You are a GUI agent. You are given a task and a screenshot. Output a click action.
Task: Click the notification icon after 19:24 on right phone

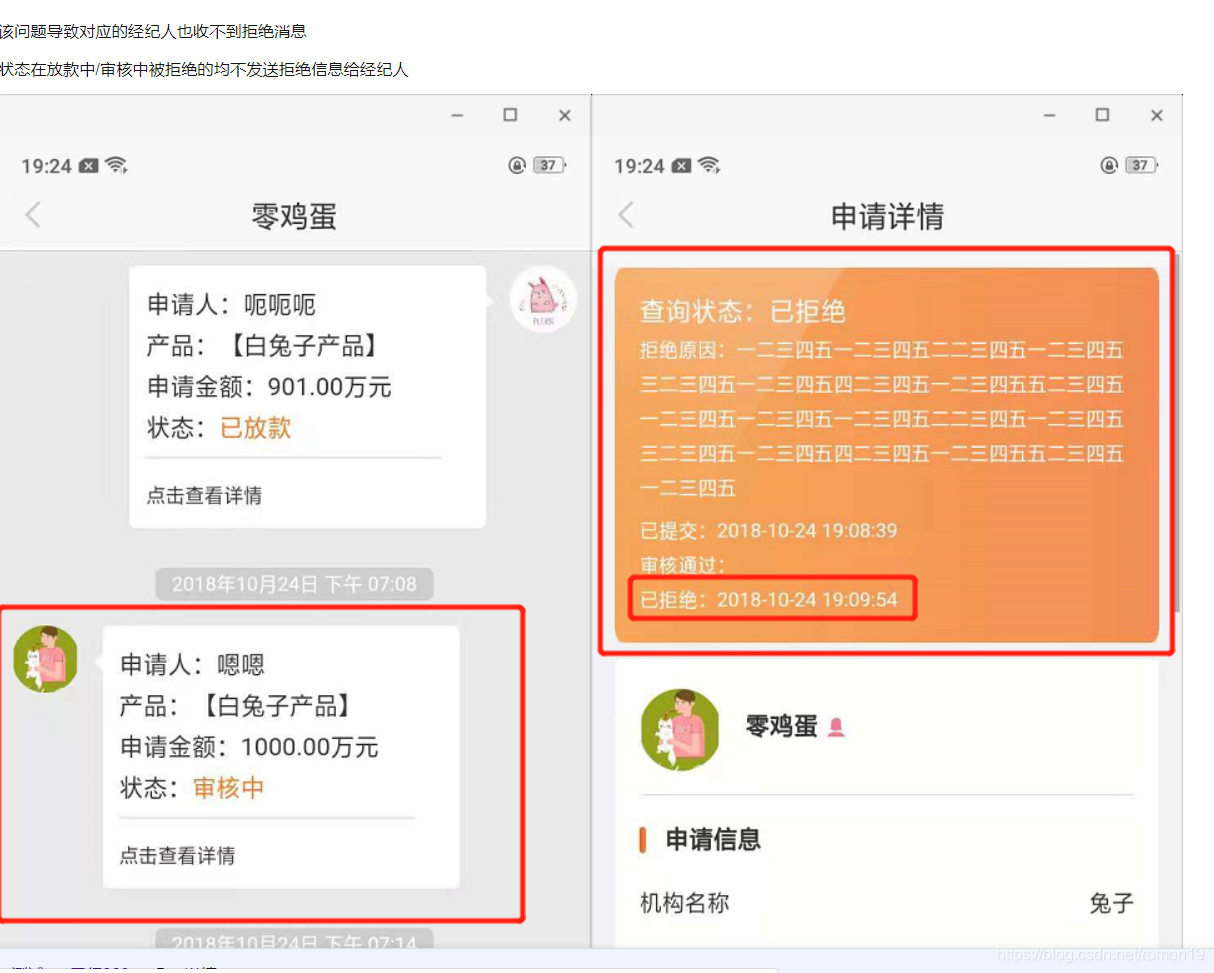(681, 165)
